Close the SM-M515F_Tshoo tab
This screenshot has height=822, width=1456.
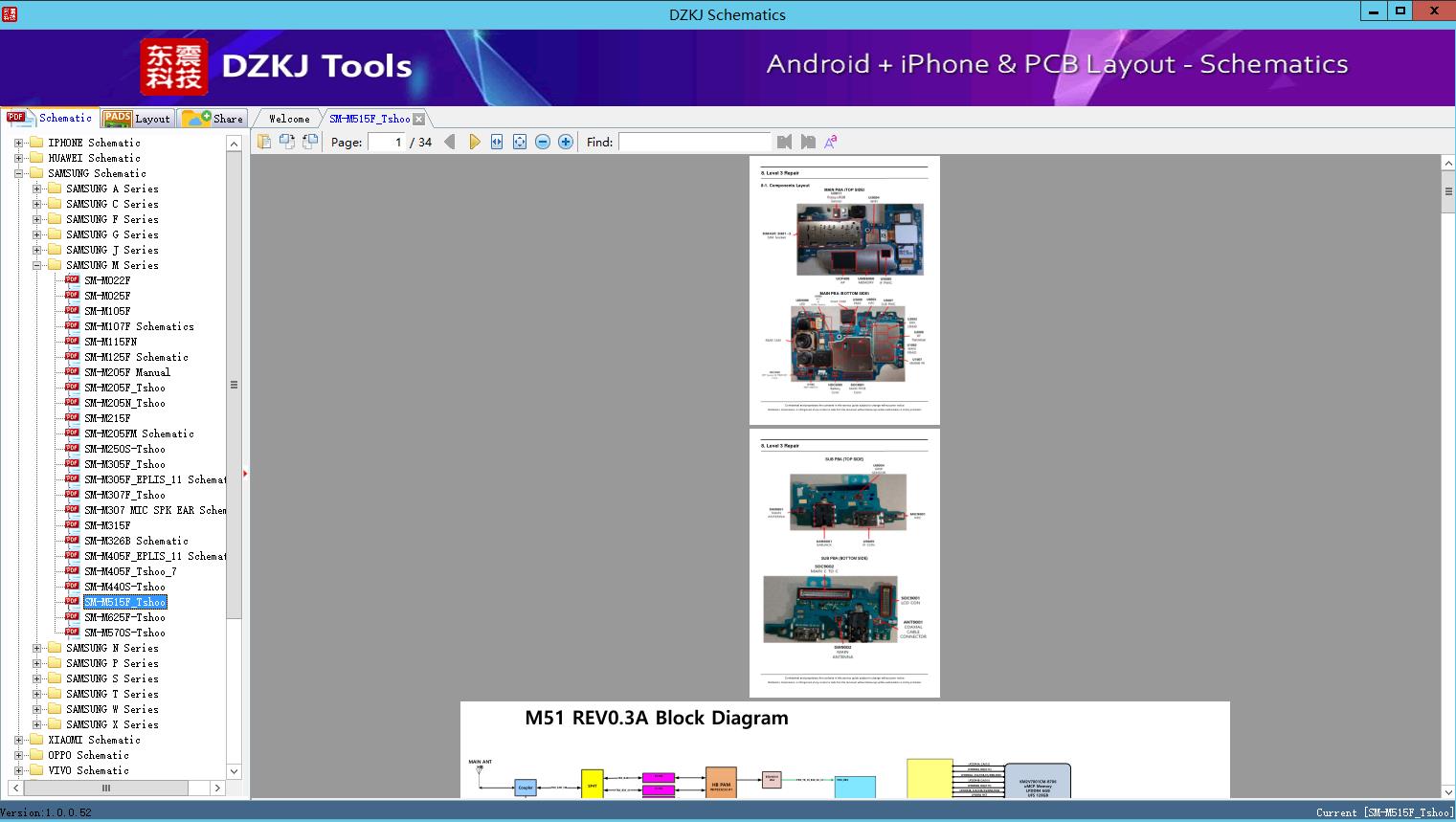(x=419, y=119)
